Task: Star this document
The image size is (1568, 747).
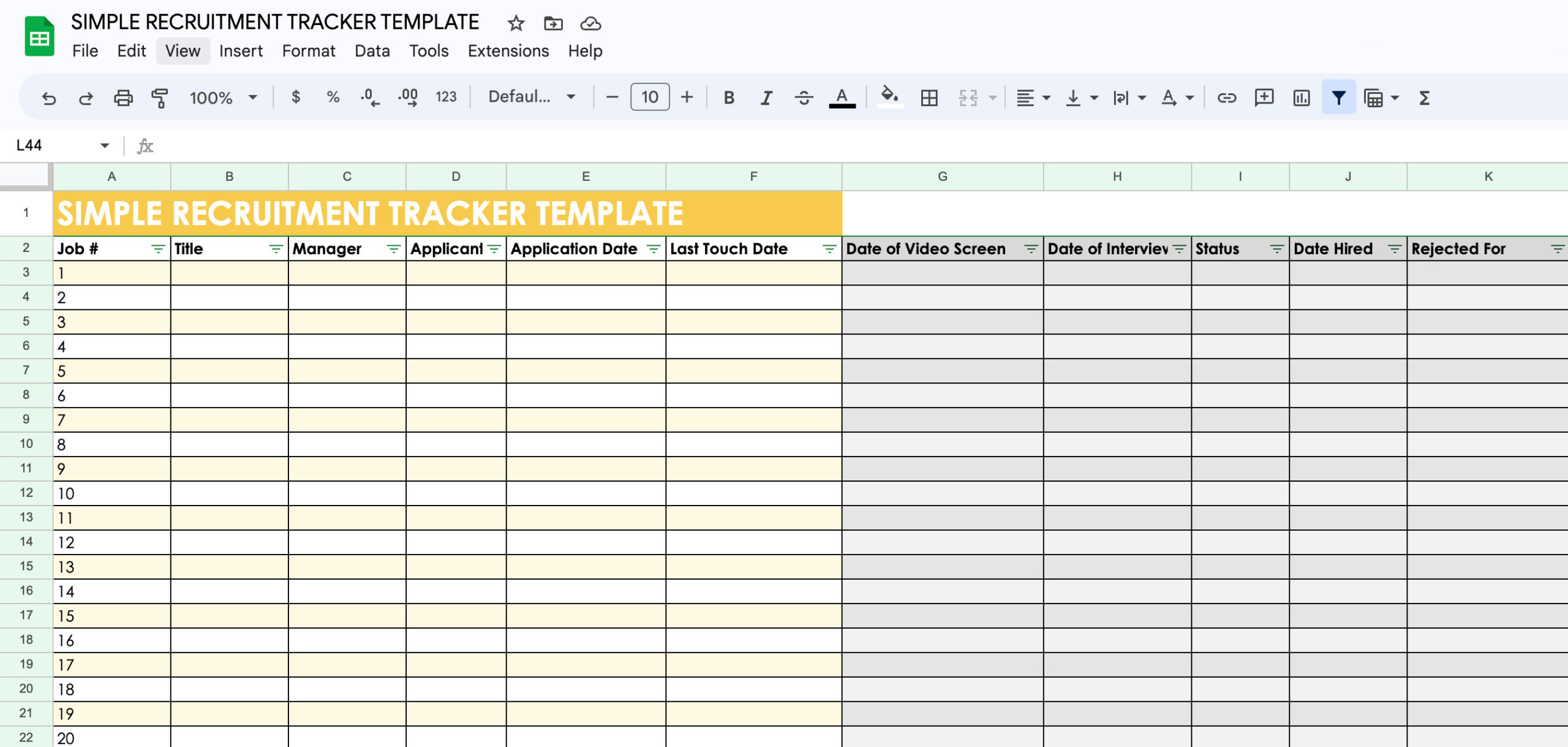Action: coord(516,24)
